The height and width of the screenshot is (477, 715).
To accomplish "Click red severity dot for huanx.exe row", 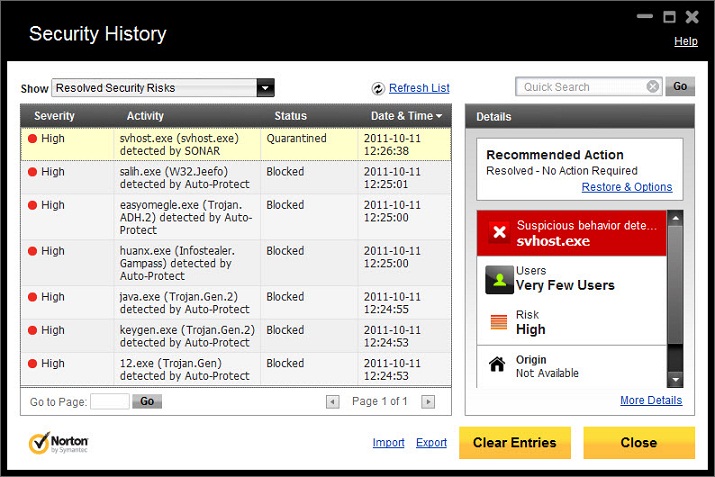I will coord(32,251).
